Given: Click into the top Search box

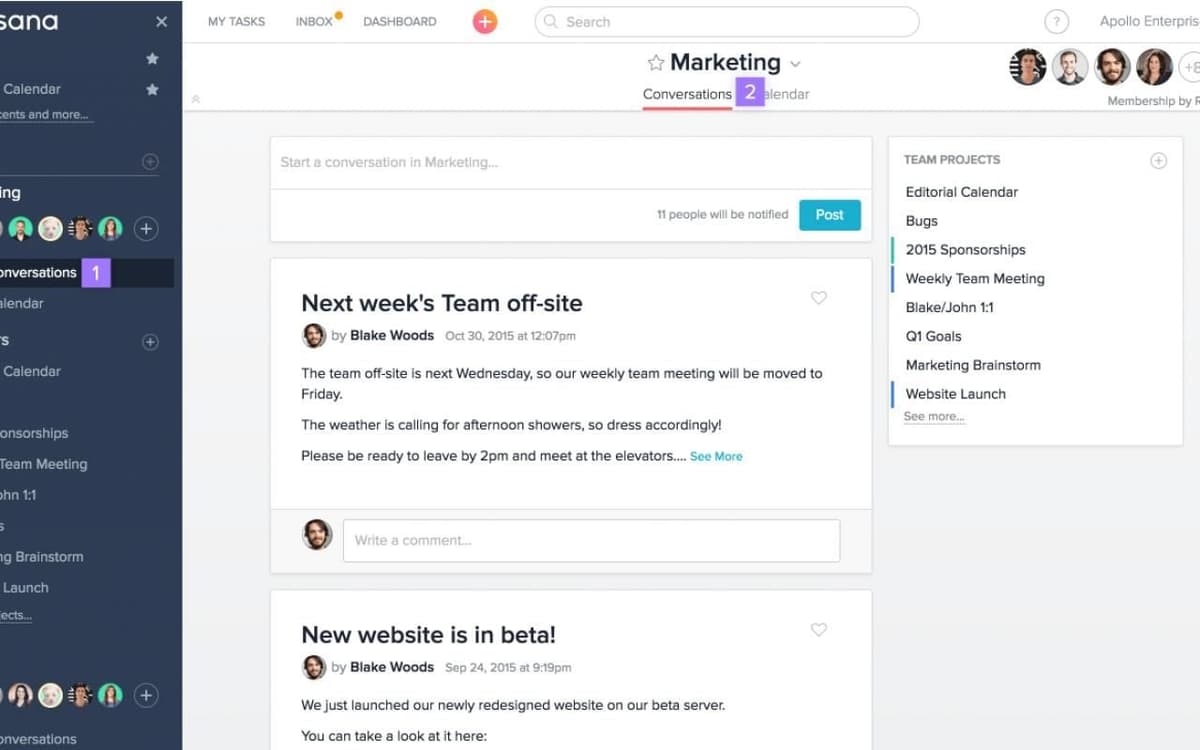Looking at the screenshot, I should (727, 22).
